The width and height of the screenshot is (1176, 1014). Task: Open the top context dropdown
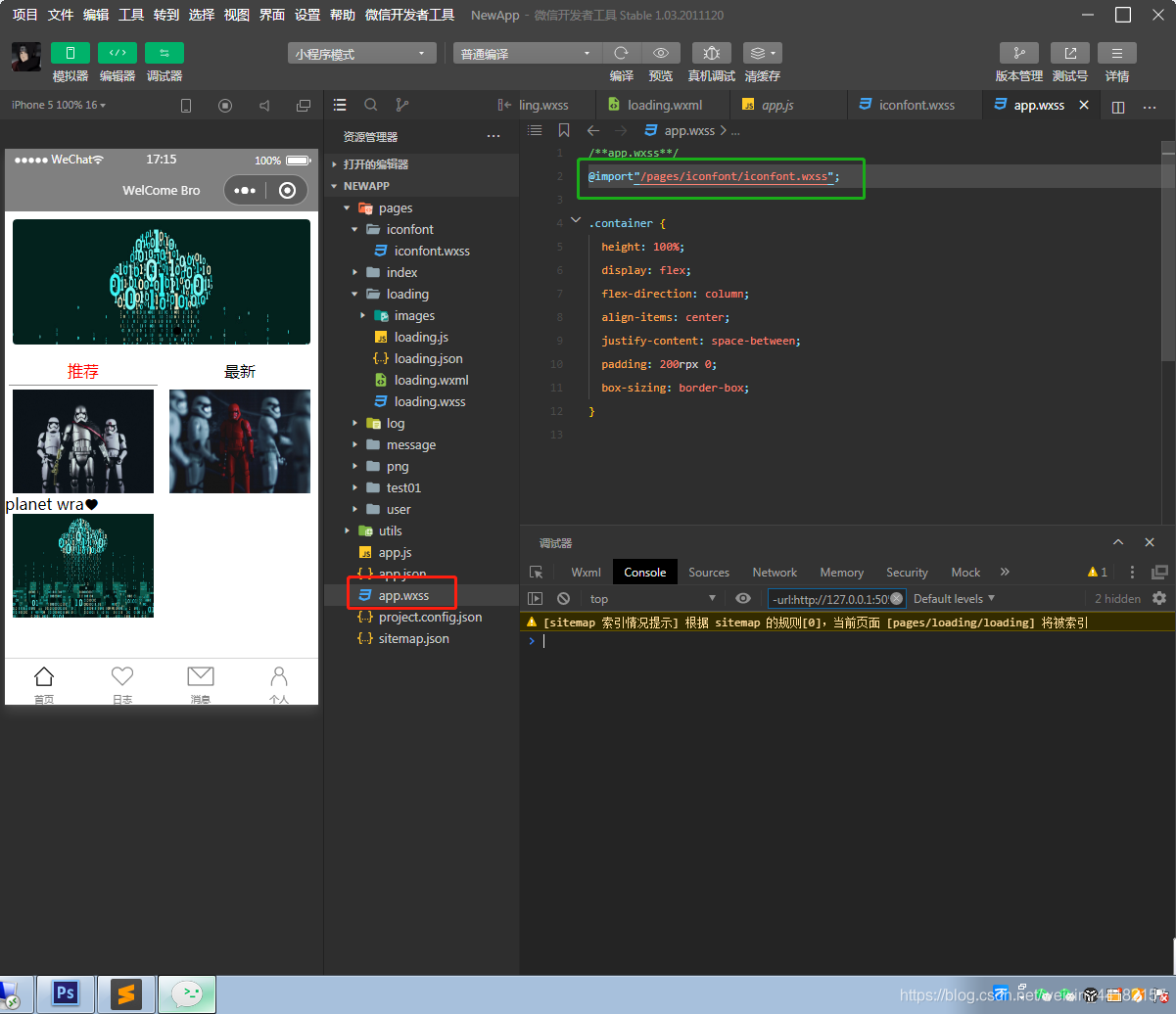[653, 599]
